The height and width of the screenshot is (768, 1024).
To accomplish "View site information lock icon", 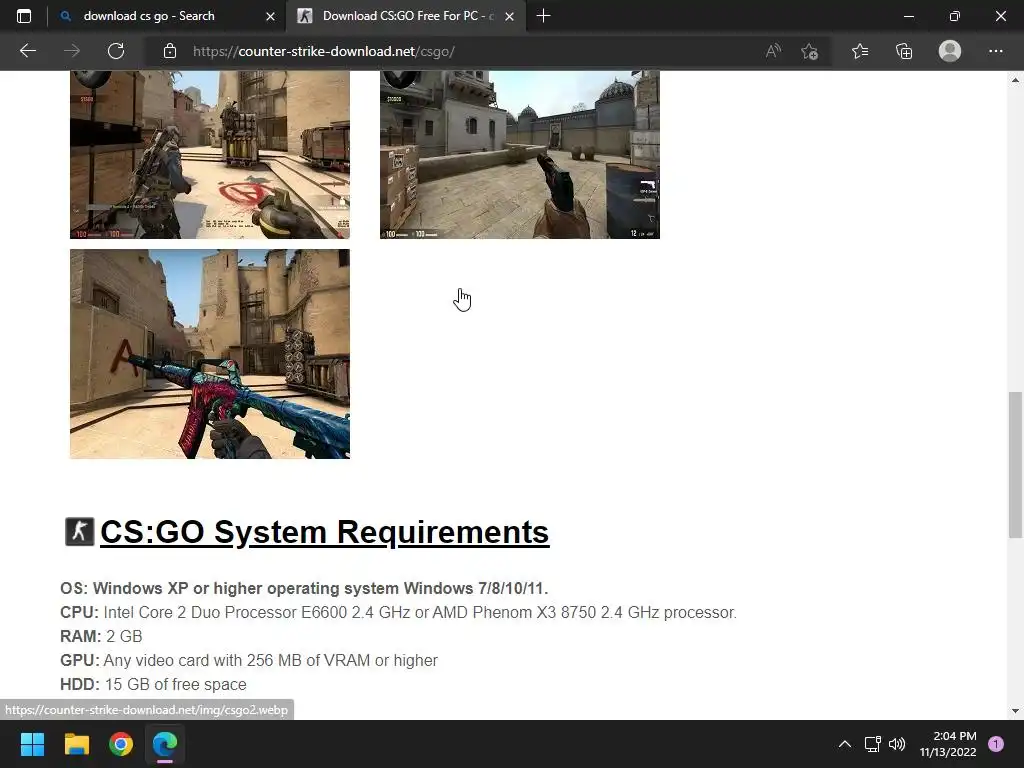I will click(170, 51).
